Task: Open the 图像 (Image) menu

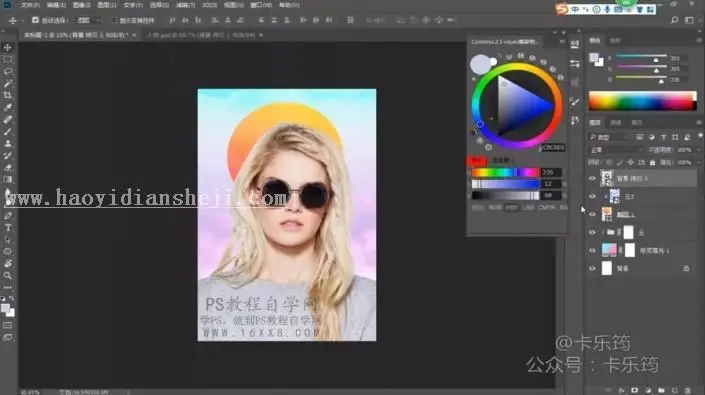Action: click(81, 5)
